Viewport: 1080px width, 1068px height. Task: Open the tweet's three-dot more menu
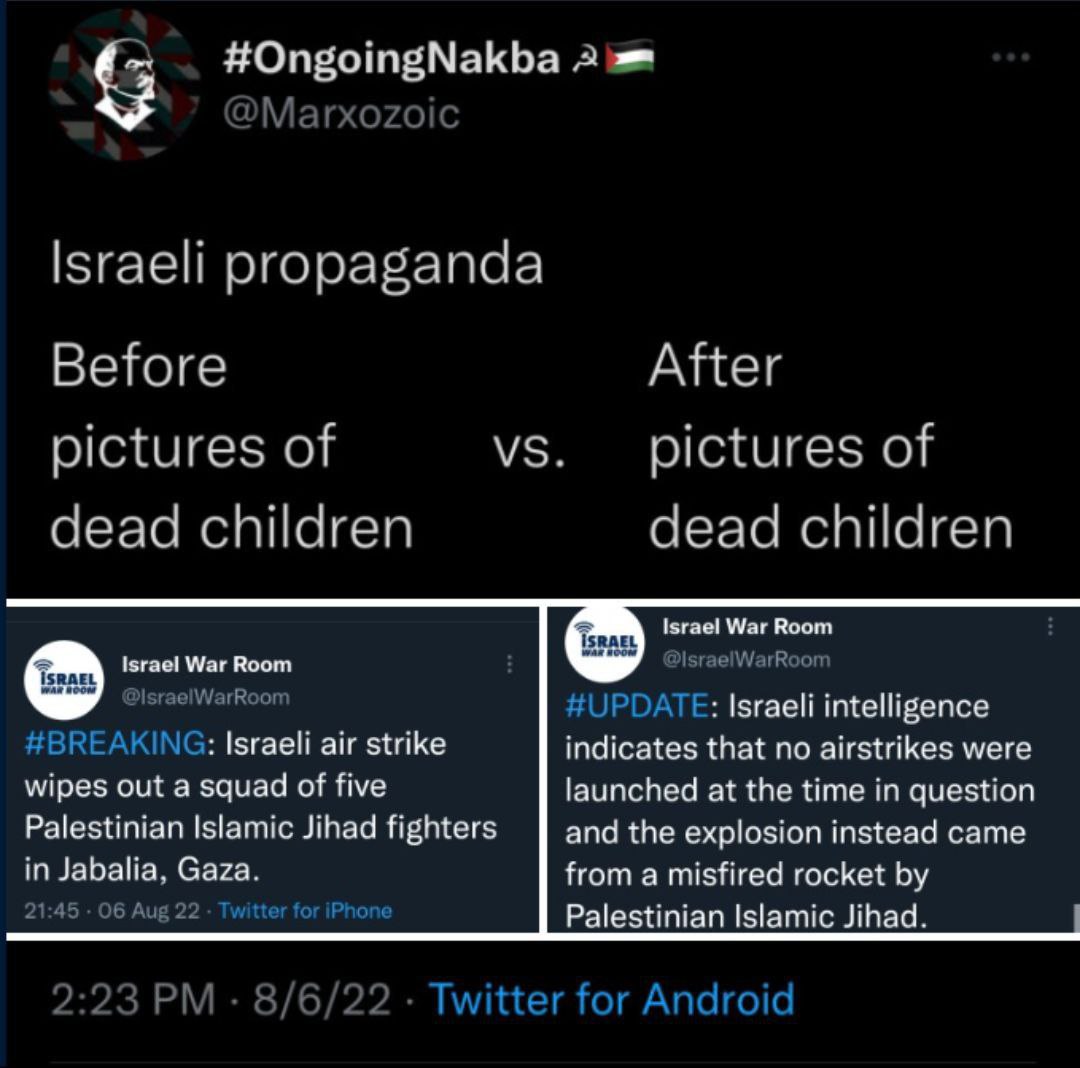(1010, 58)
